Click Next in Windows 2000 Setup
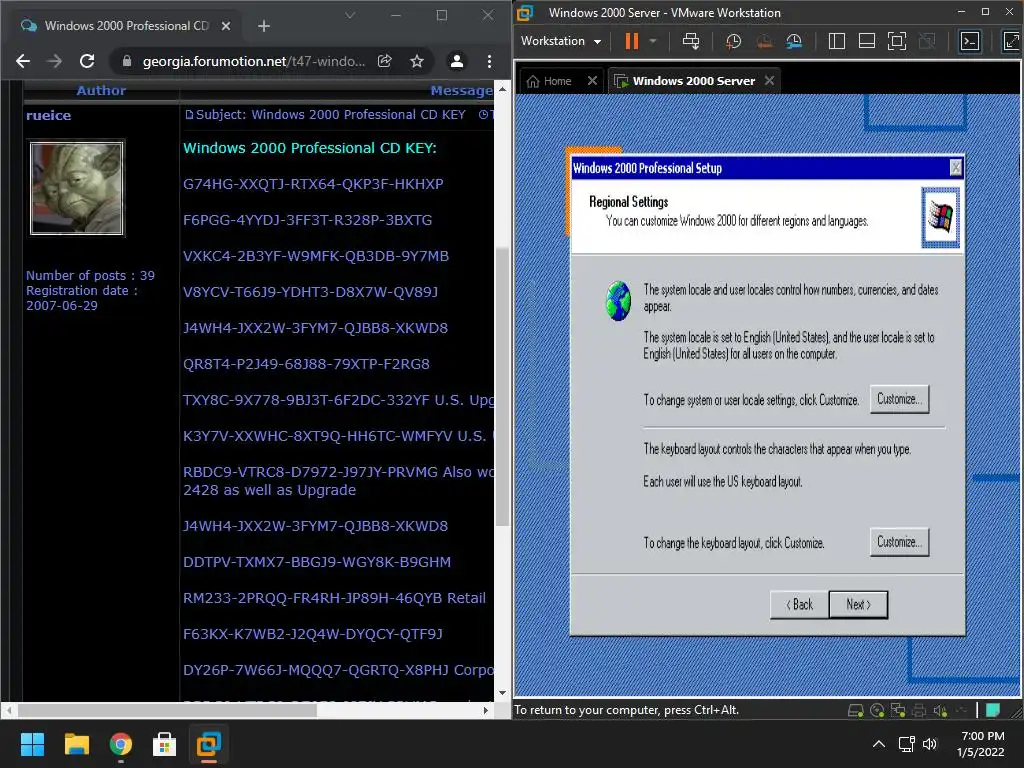Viewport: 1024px width, 768px height. point(858,605)
